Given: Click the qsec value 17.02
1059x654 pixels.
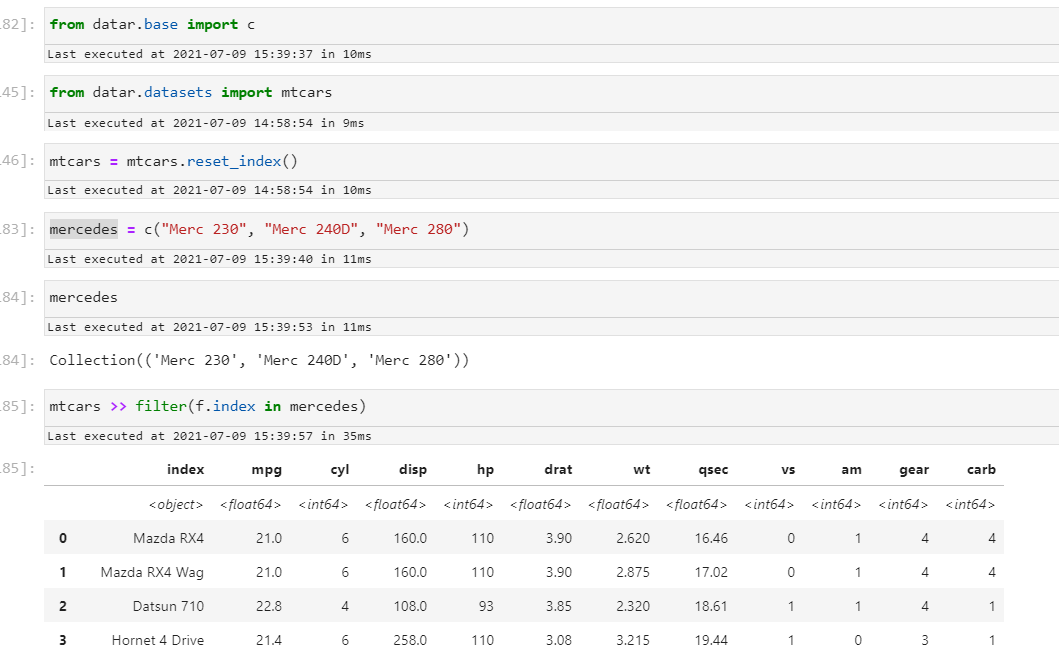Looking at the screenshot, I should (711, 573).
